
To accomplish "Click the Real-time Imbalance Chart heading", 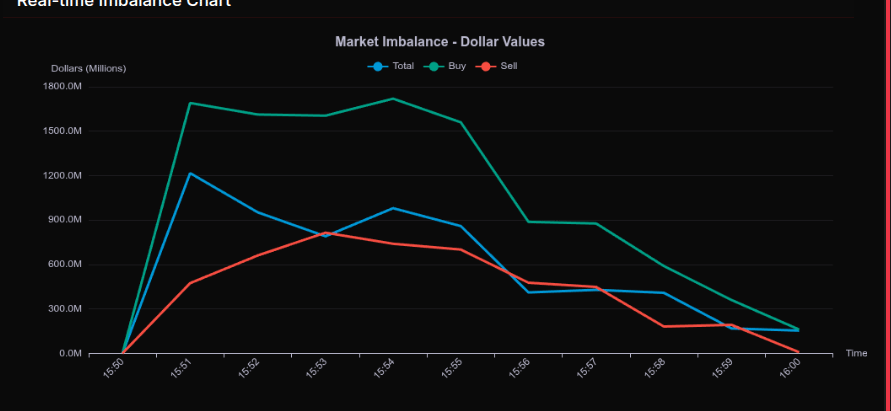I will point(124,3).
